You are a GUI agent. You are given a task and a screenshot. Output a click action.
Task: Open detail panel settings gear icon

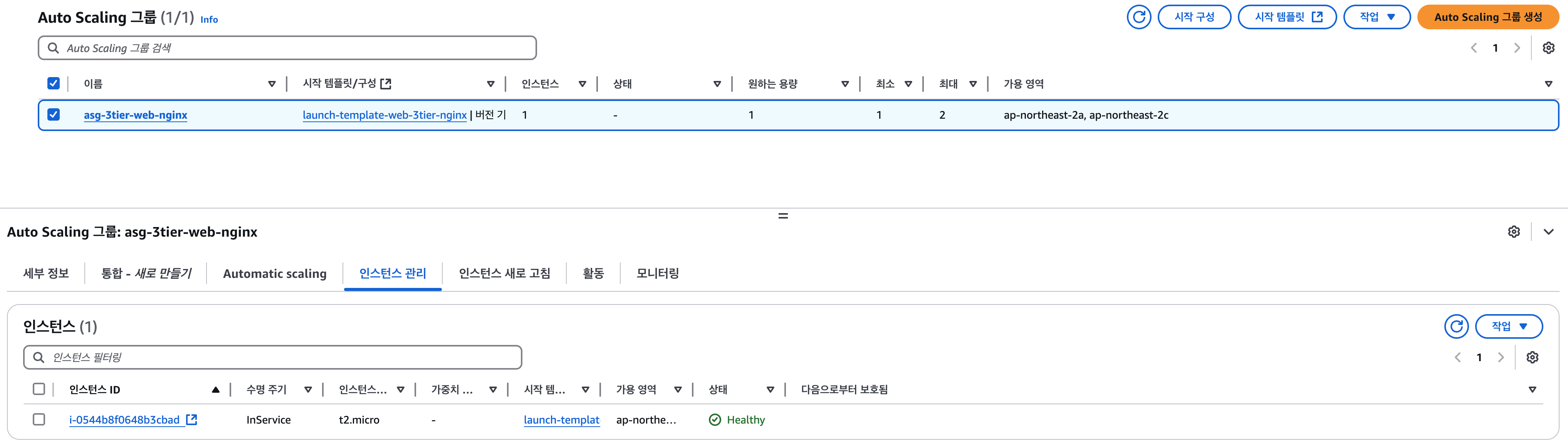click(1514, 232)
